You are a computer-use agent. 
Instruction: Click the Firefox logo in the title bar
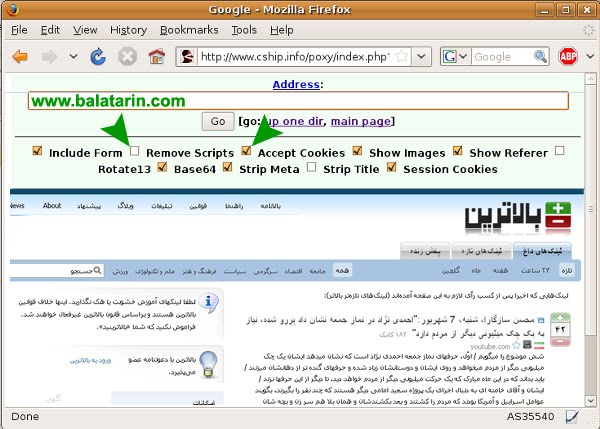13,10
